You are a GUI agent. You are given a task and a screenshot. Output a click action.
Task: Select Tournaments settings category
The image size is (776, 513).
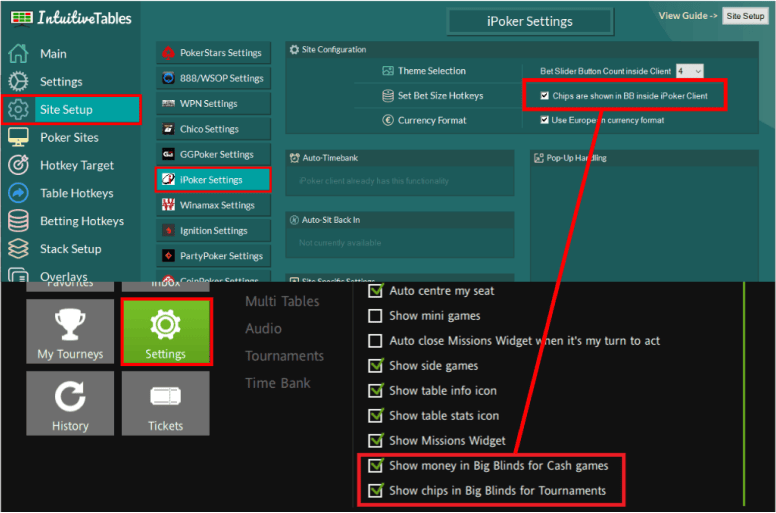coord(285,356)
